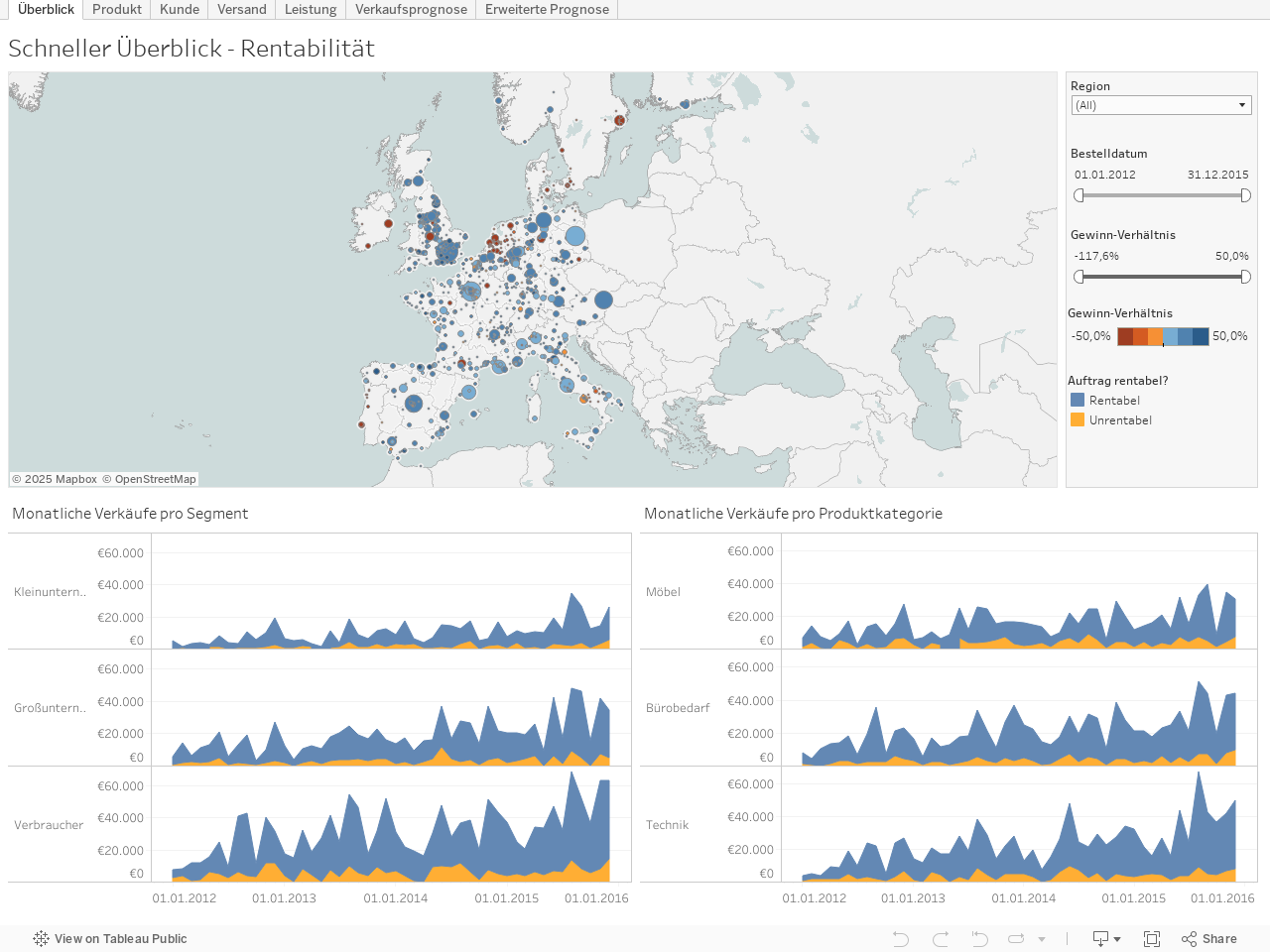Image resolution: width=1270 pixels, height=952 pixels.
Task: Click the redo arrow in bottom toolbar
Action: [941, 939]
